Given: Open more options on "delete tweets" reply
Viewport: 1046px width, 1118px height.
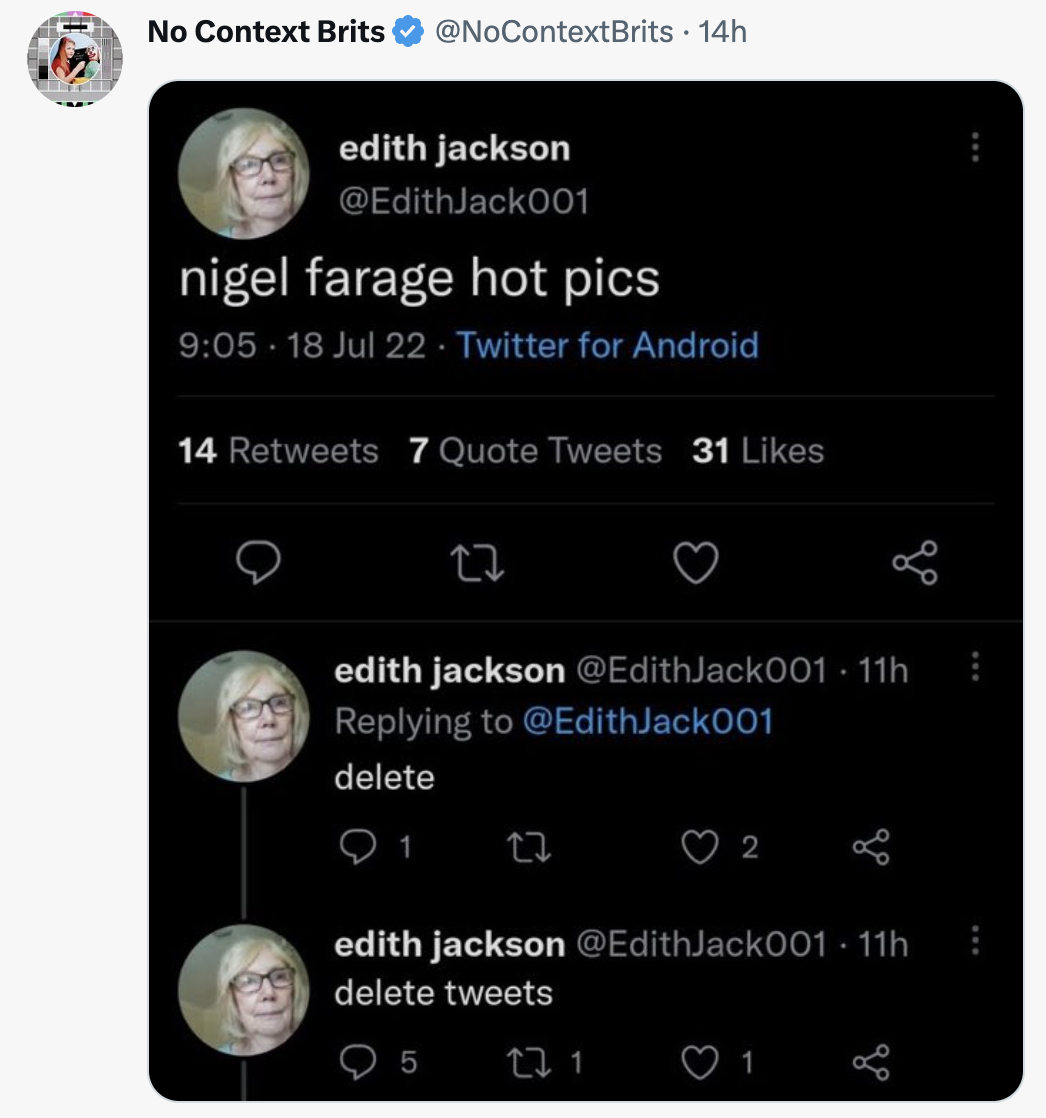Looking at the screenshot, I should click(x=976, y=940).
